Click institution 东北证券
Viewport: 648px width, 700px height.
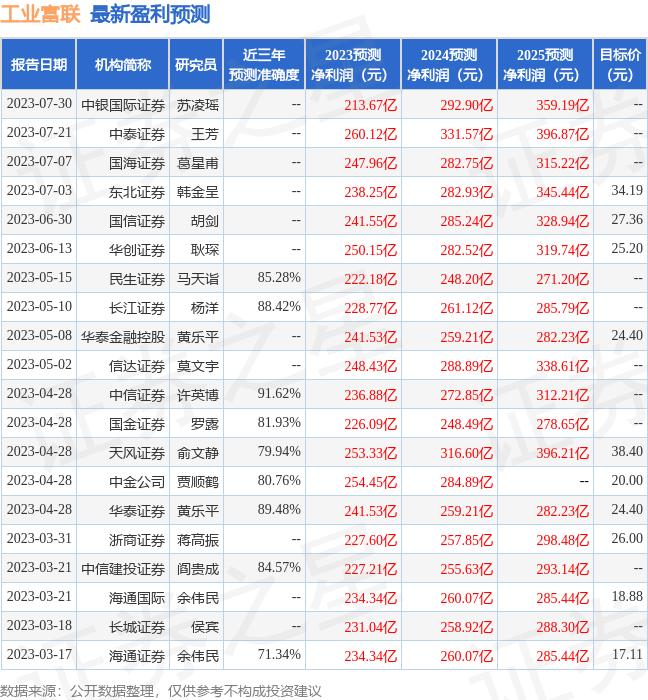[137, 192]
